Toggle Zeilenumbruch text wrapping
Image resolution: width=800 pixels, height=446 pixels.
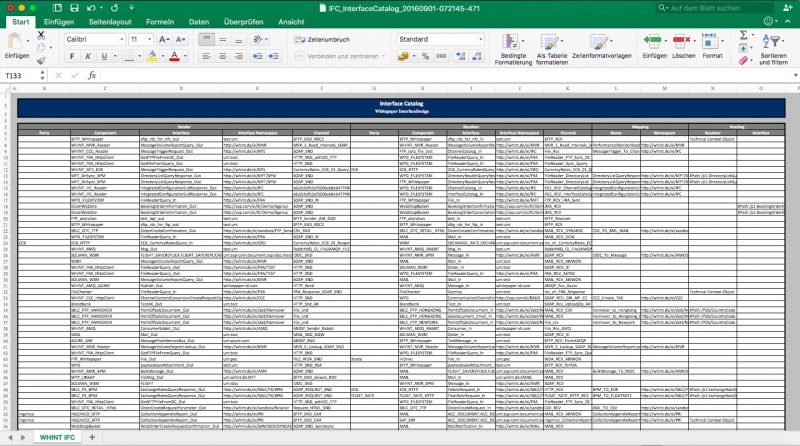click(322, 39)
